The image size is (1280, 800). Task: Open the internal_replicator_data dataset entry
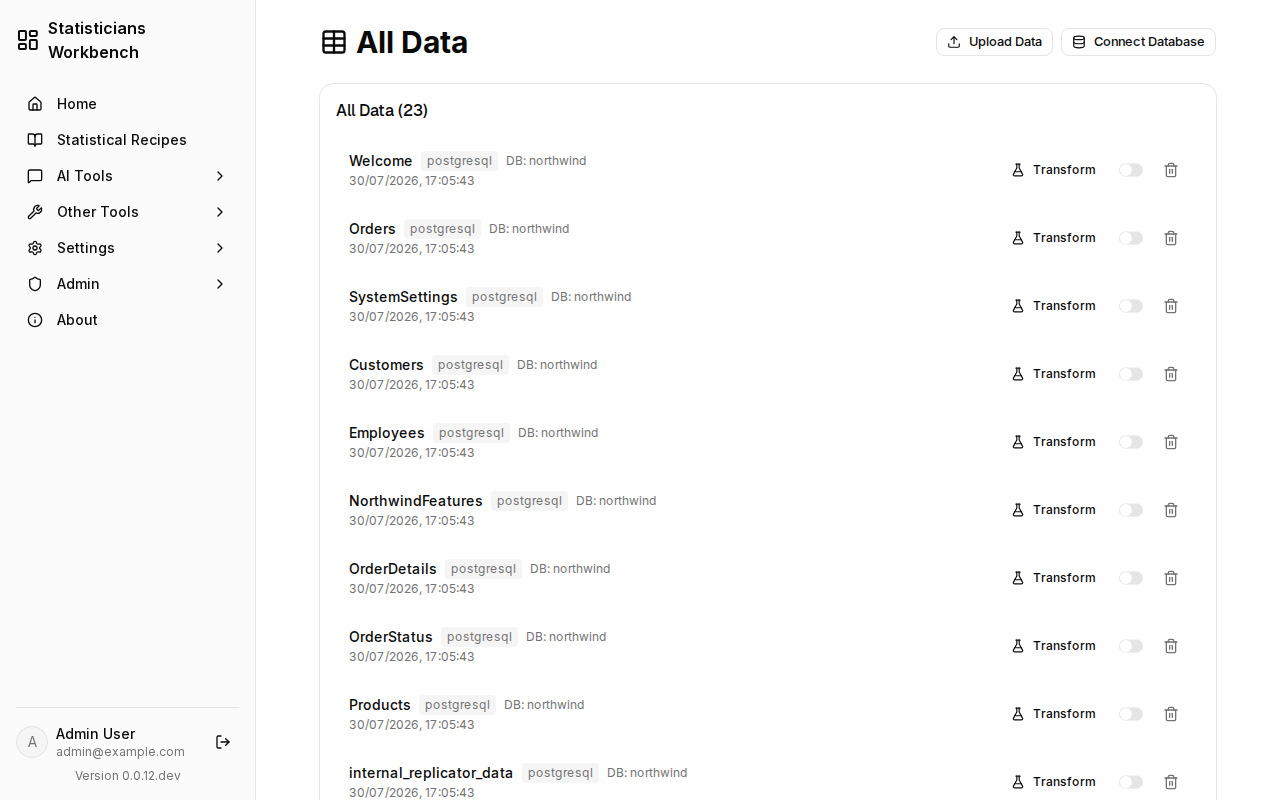[431, 773]
